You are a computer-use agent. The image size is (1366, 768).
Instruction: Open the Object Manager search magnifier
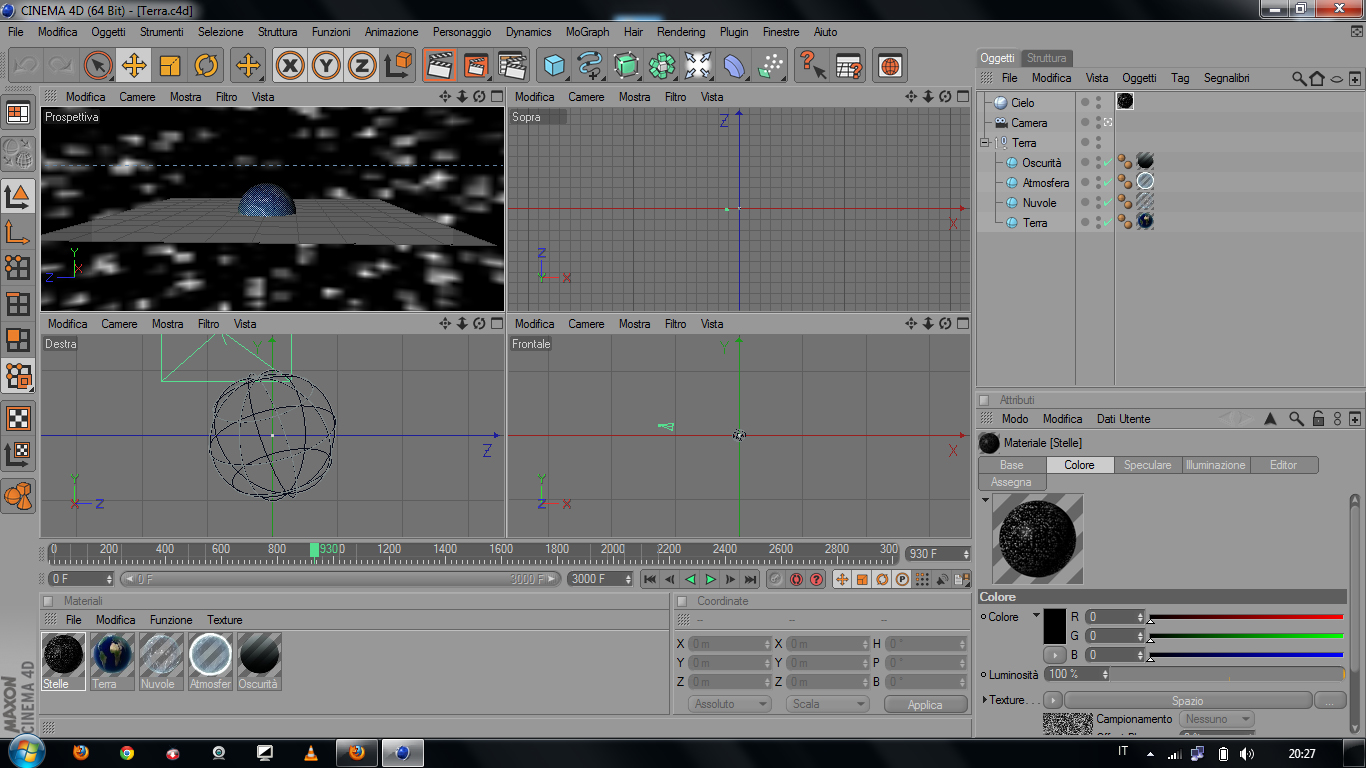point(1298,78)
